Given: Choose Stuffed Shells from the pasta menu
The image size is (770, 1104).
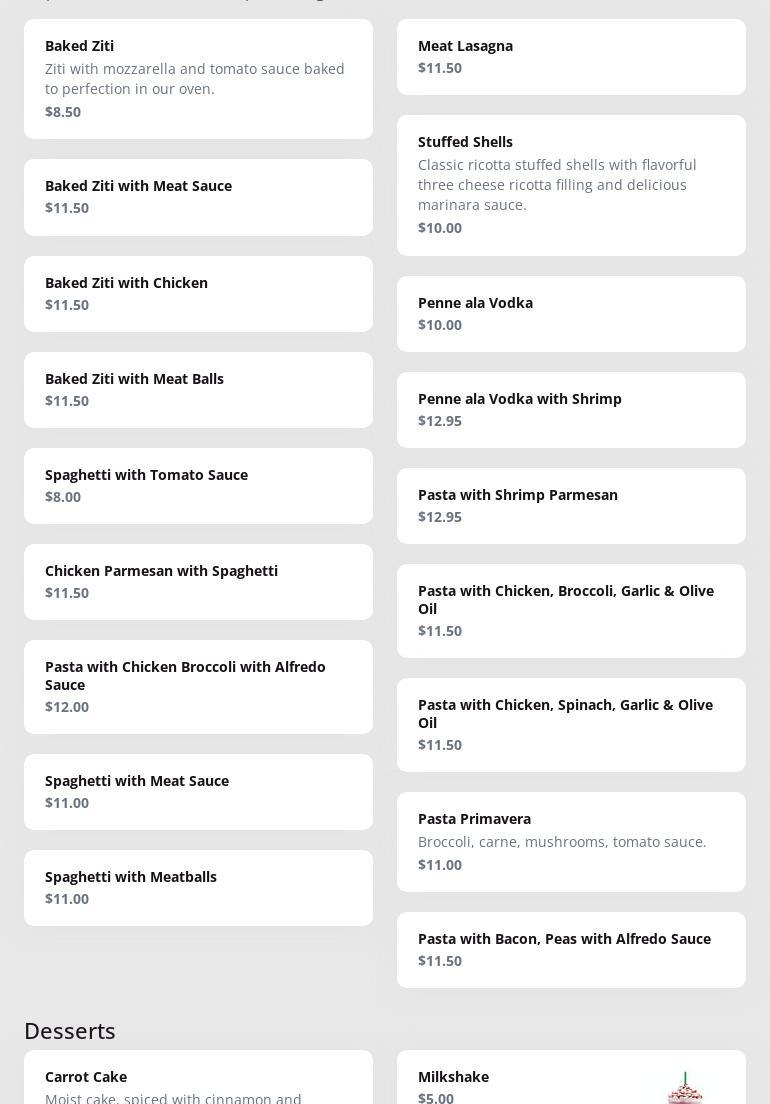Looking at the screenshot, I should (571, 185).
